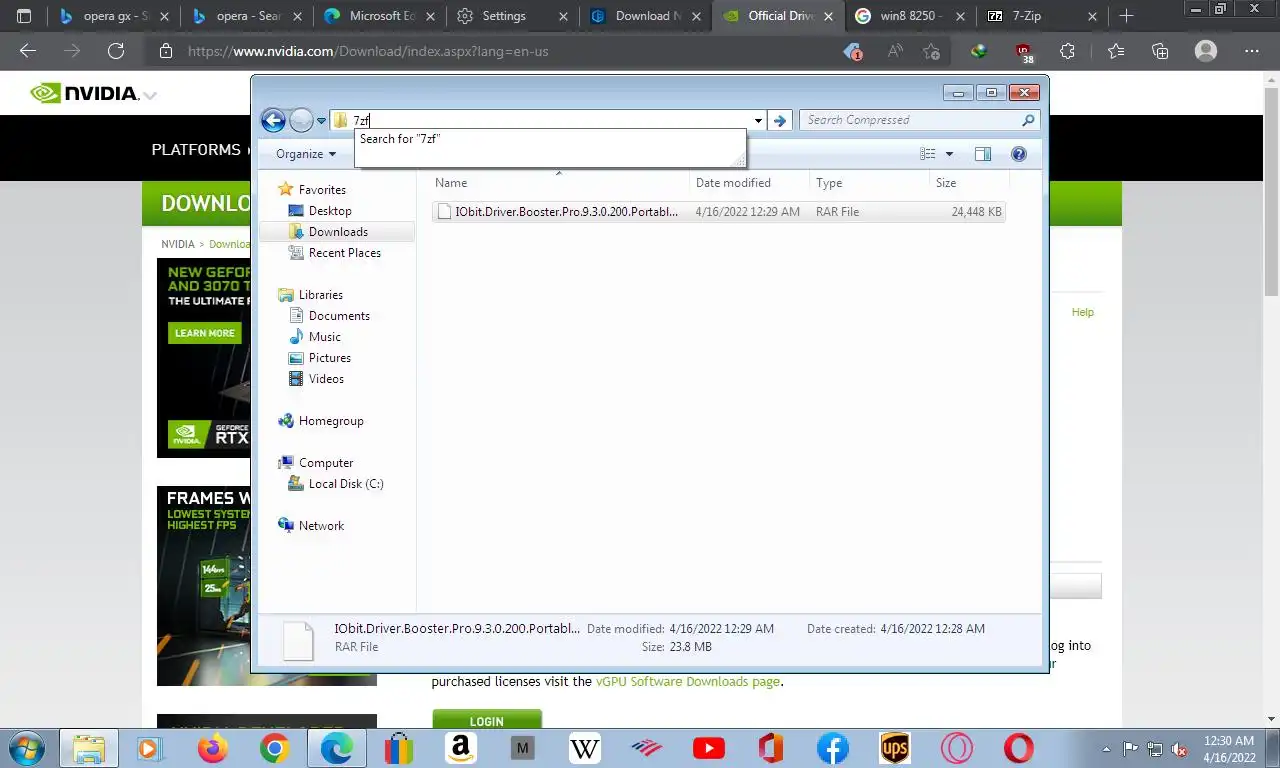Switch to the win8 8250 Google tab
This screenshot has height=768, width=1280.
pos(909,16)
